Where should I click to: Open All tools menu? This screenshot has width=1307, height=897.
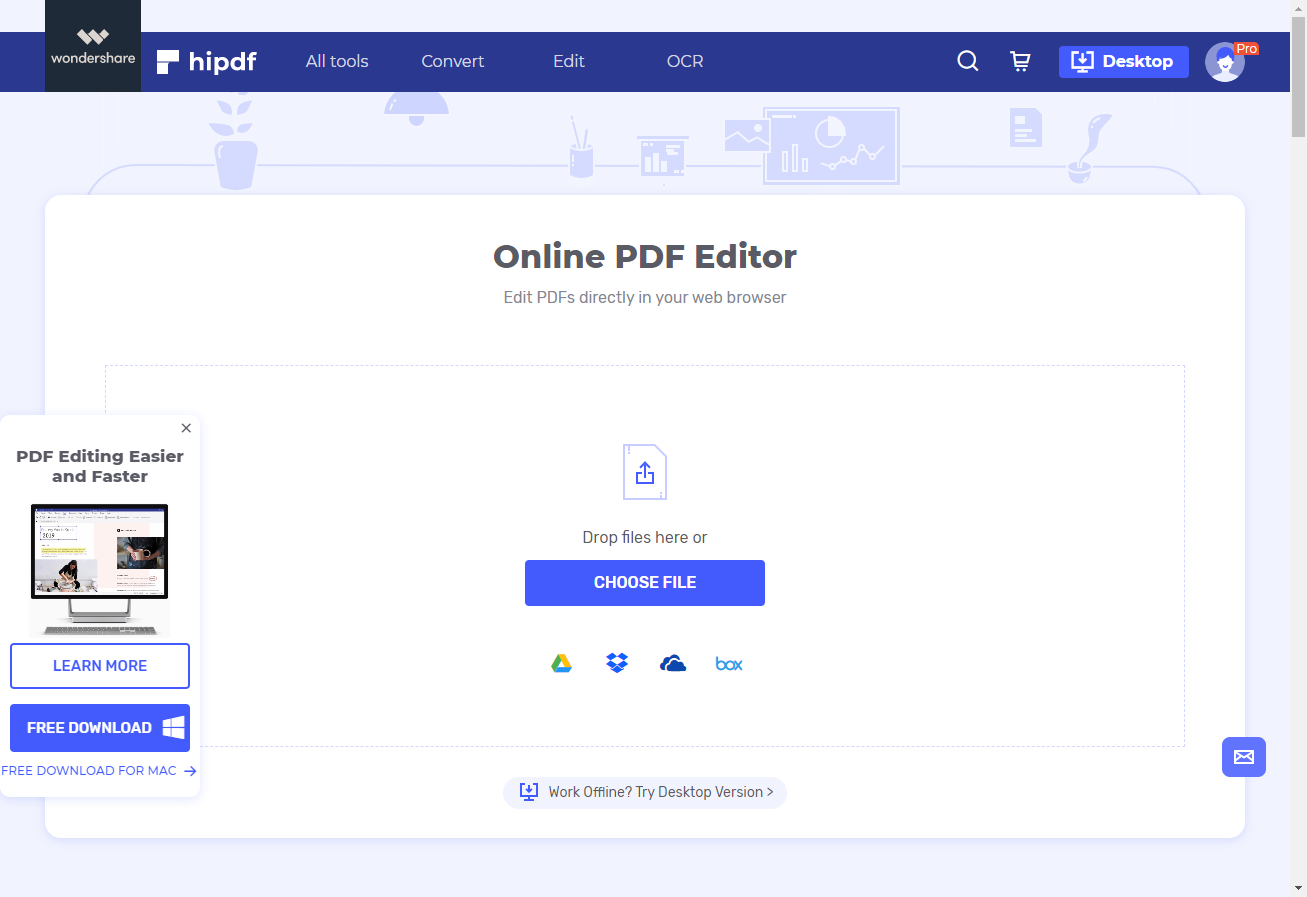click(337, 61)
